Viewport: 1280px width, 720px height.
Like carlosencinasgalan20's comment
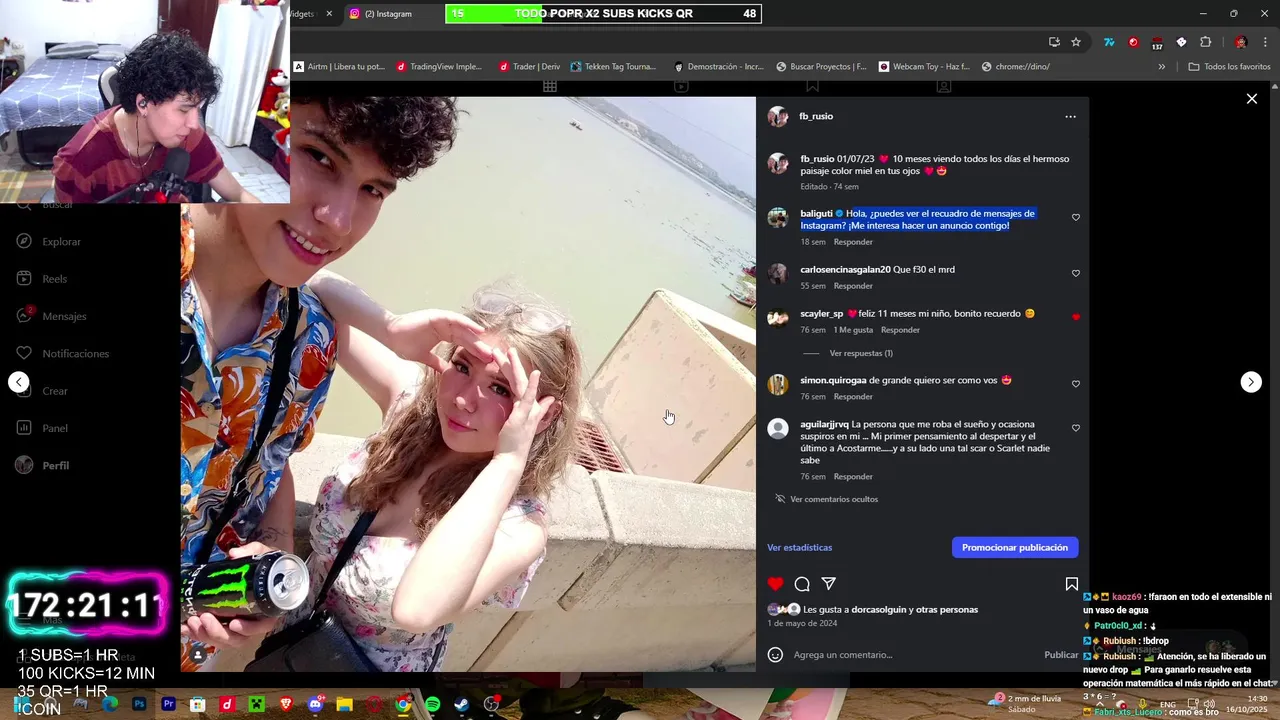pyautogui.click(x=1076, y=273)
